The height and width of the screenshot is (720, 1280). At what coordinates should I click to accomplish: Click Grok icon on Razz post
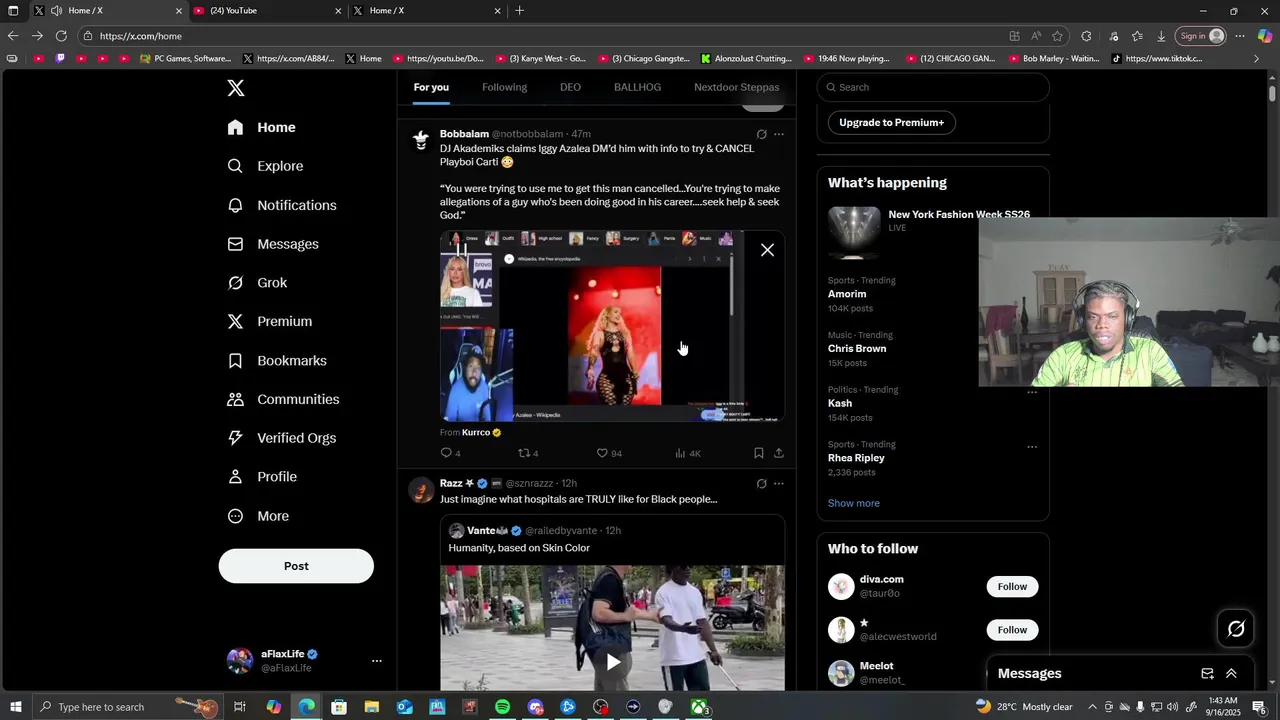(x=761, y=484)
